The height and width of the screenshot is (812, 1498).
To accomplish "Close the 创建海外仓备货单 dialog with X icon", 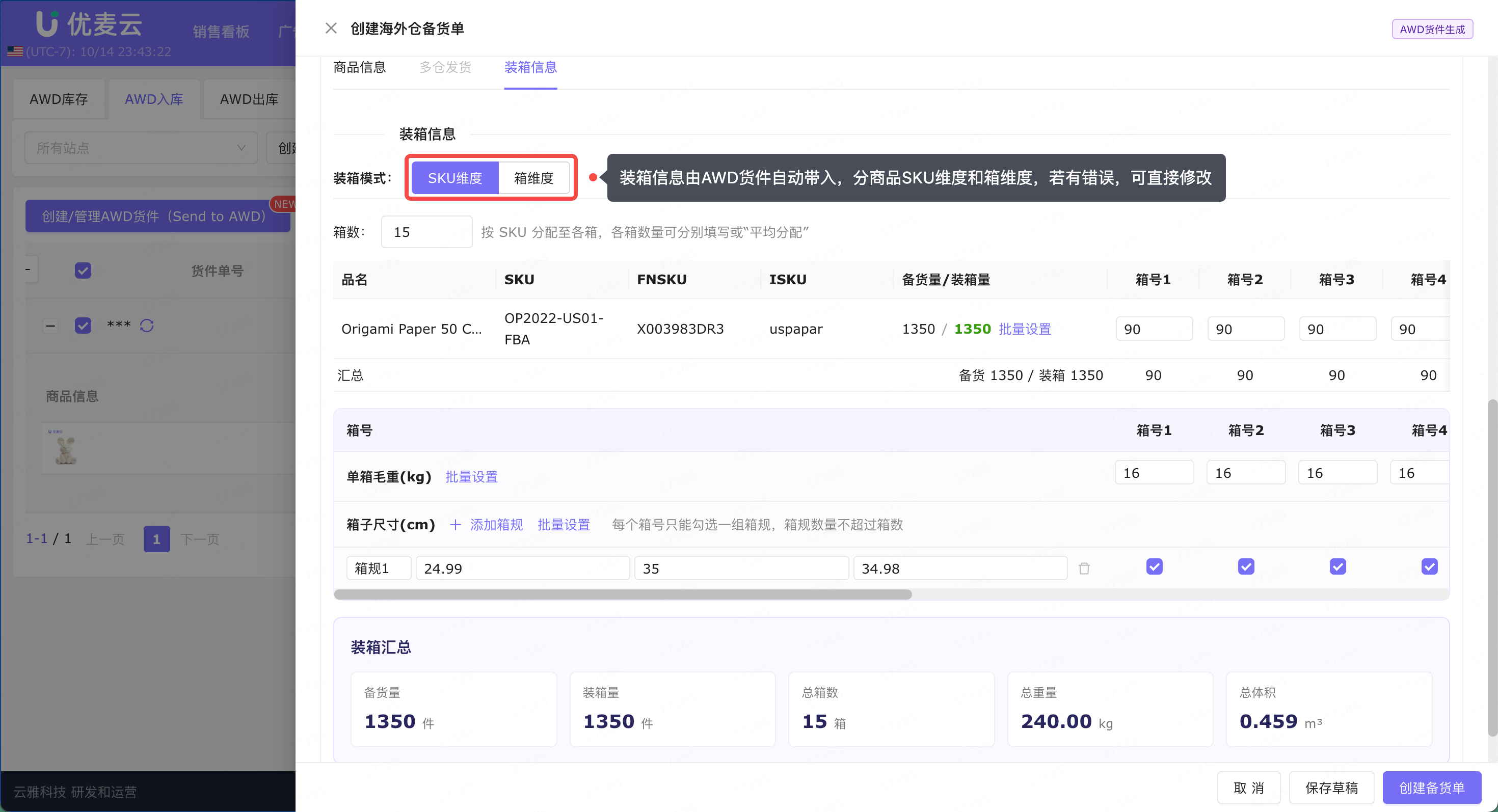I will [331, 29].
